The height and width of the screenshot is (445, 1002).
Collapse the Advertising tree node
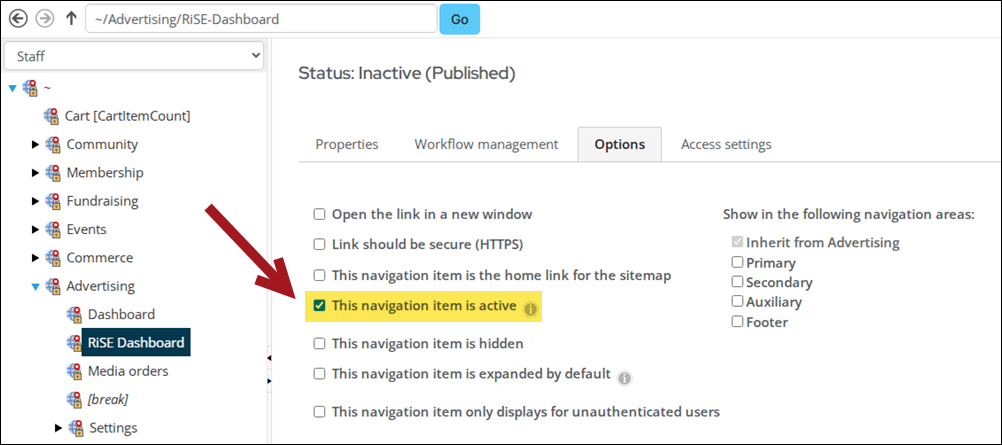(36, 287)
